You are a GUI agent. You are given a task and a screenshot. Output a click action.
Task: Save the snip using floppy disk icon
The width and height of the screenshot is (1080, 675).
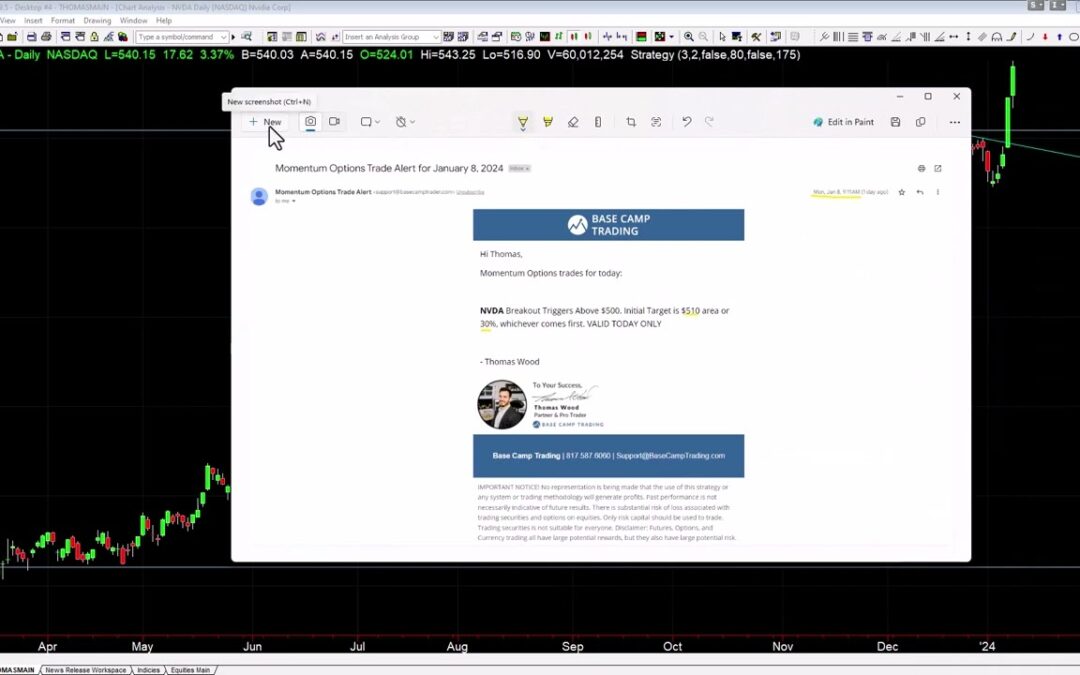[895, 122]
